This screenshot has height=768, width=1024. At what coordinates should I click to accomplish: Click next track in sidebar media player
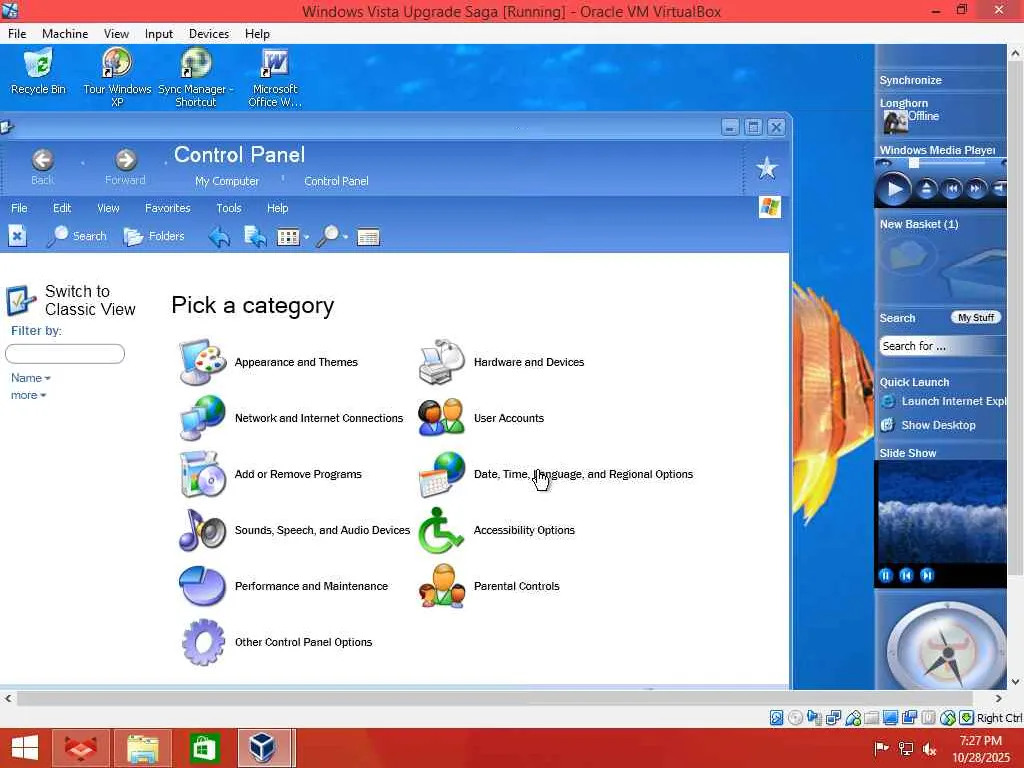coord(976,189)
